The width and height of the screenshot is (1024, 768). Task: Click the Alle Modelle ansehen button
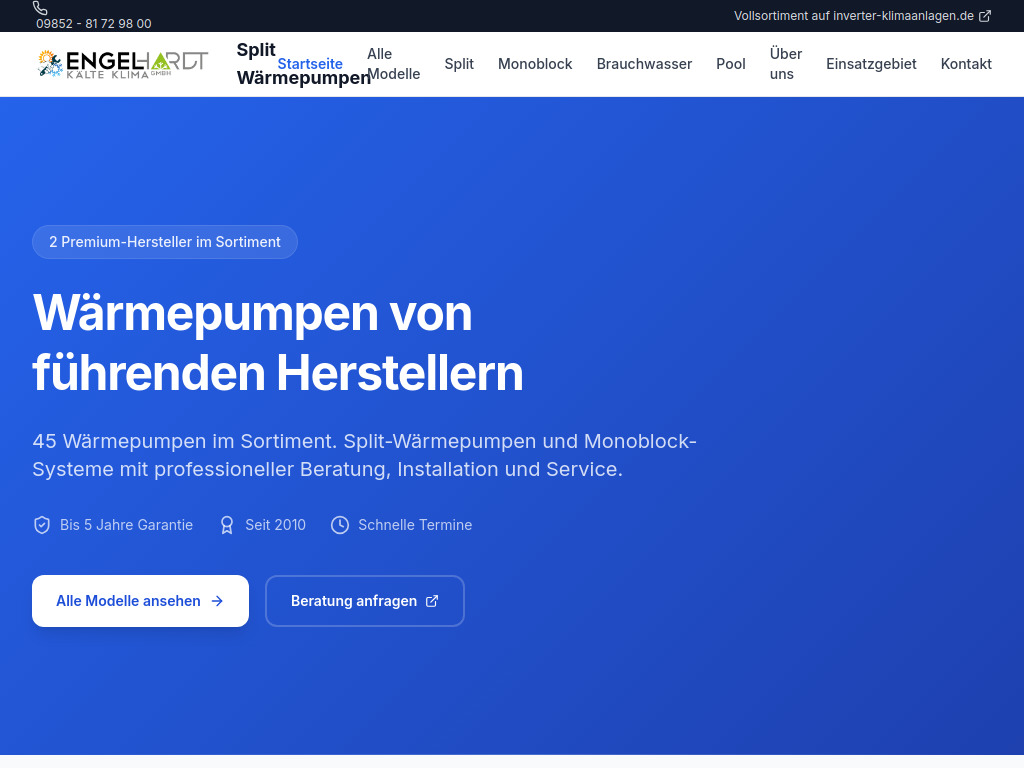140,601
